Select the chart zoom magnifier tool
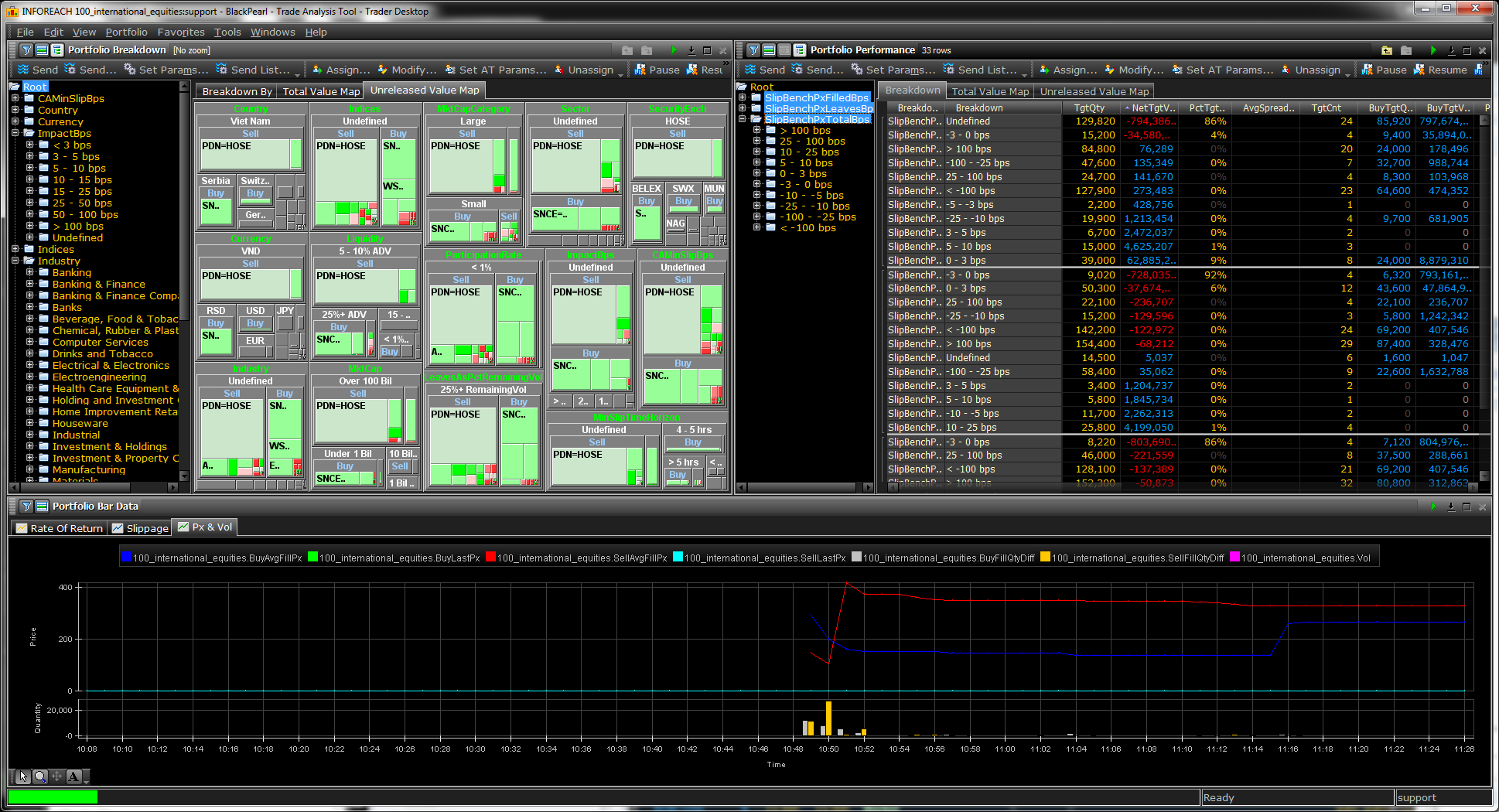This screenshot has height=812, width=1499. click(x=40, y=776)
